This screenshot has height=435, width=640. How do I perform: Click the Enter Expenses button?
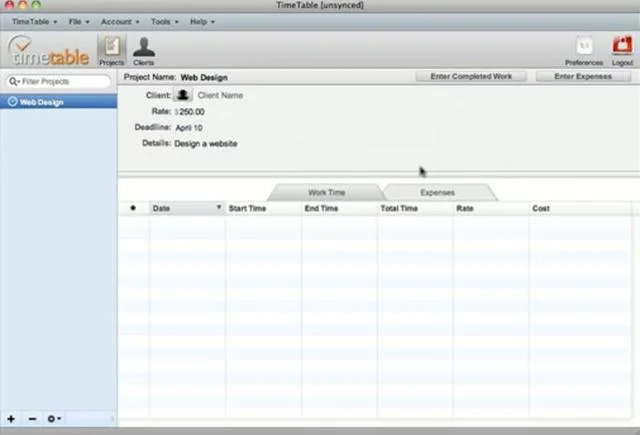click(x=583, y=76)
